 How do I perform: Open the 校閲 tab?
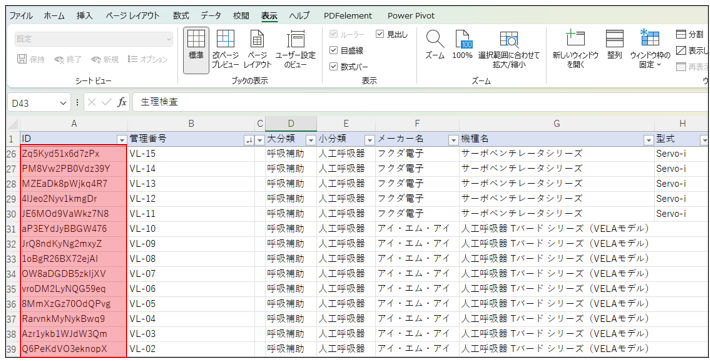pyautogui.click(x=241, y=16)
